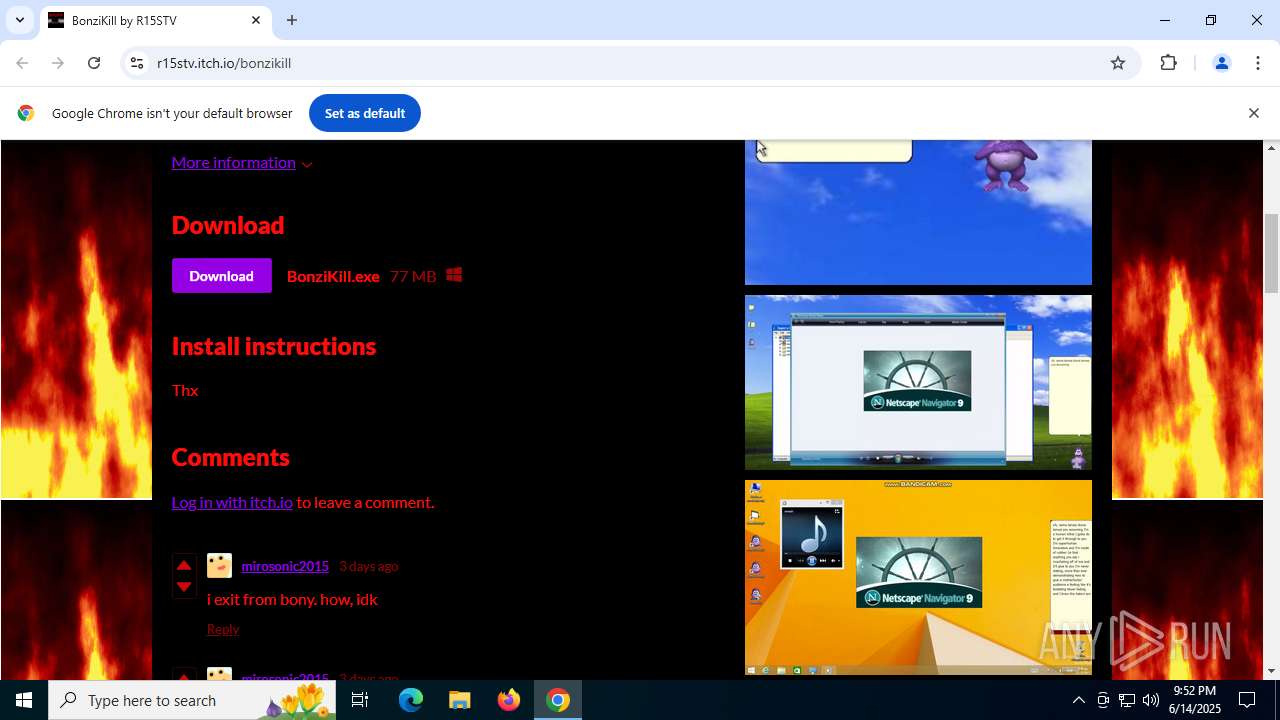Open yellow desktop Netscape screenshot thumbnail
The image size is (1280, 720).
pyautogui.click(x=918, y=577)
